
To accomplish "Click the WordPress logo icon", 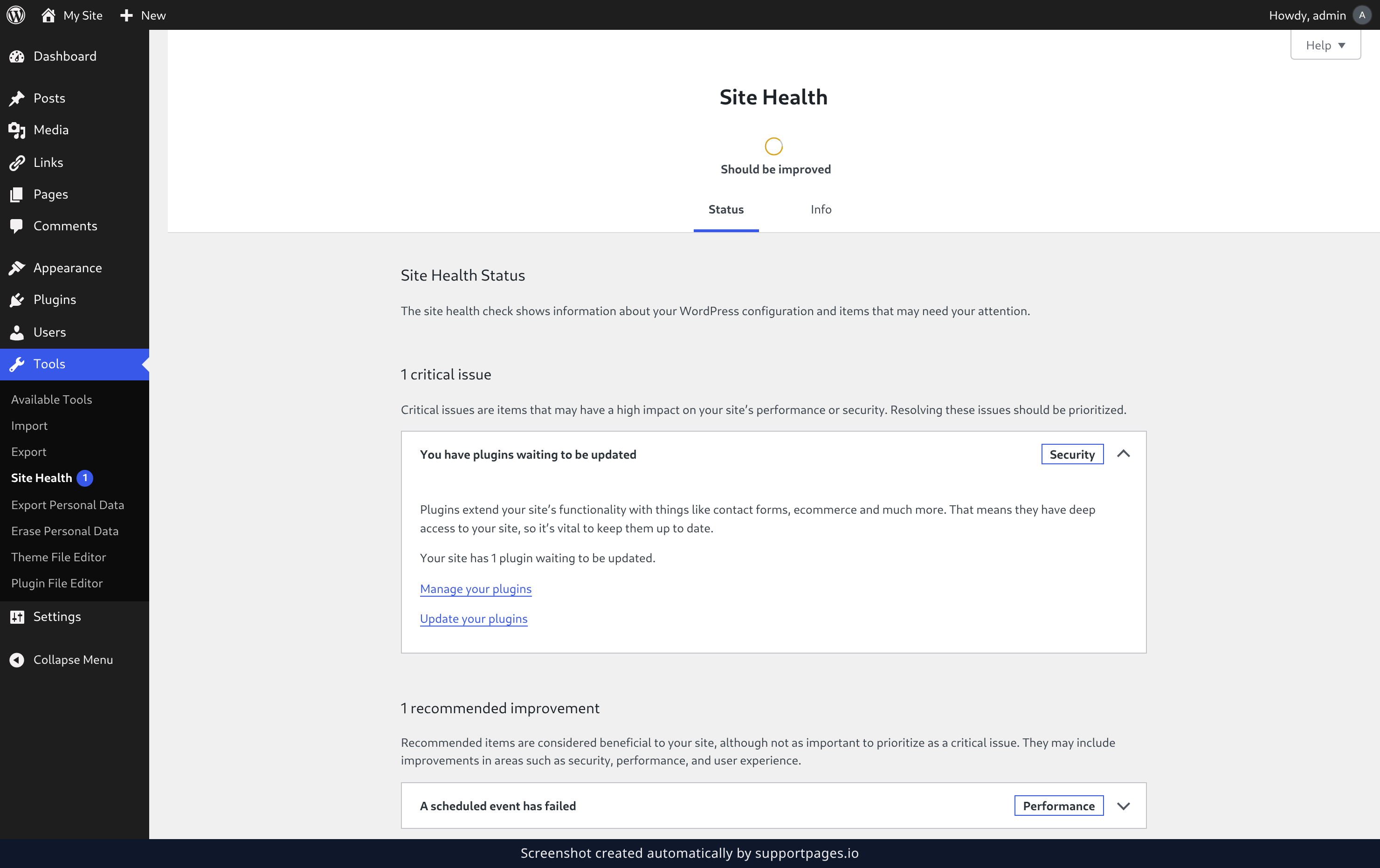I will coord(16,15).
